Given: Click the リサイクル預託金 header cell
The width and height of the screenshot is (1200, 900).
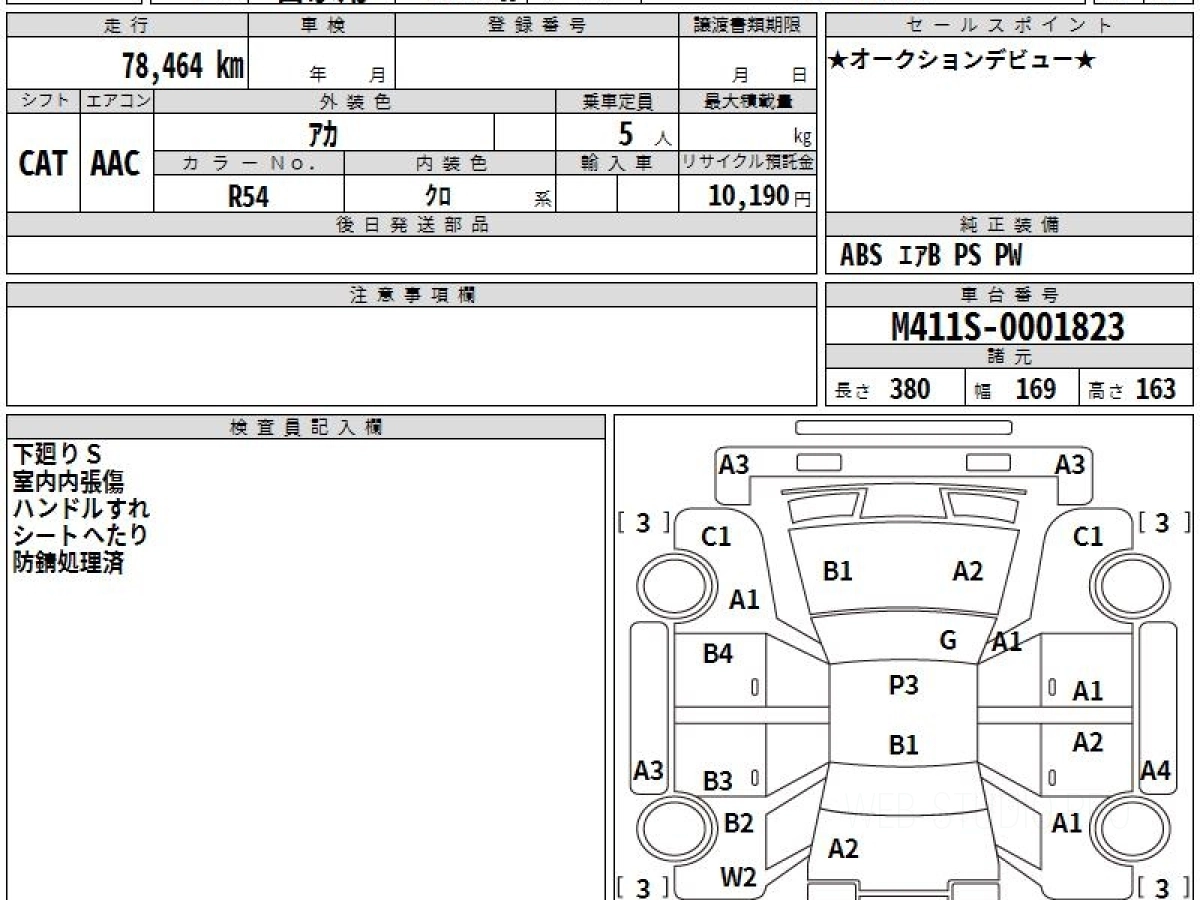Looking at the screenshot, I should [747, 163].
